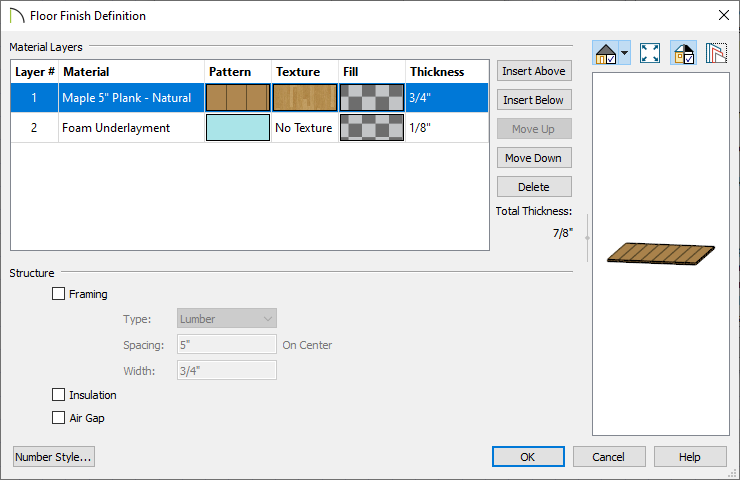Viewport: 740px width, 480px height.
Task: Click the No Texture cell
Action: coord(304,127)
